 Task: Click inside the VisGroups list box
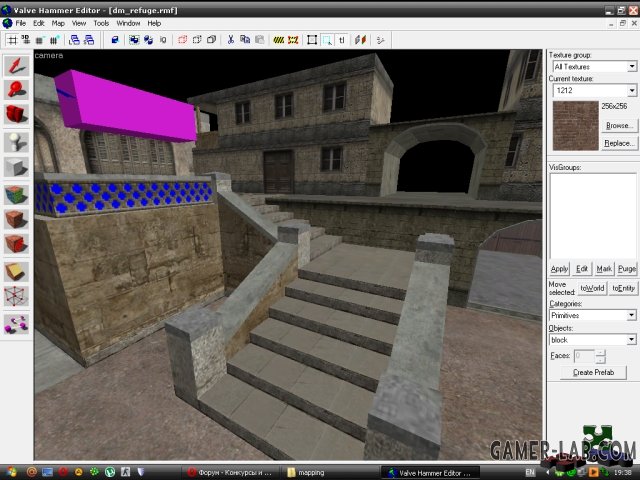coord(593,216)
